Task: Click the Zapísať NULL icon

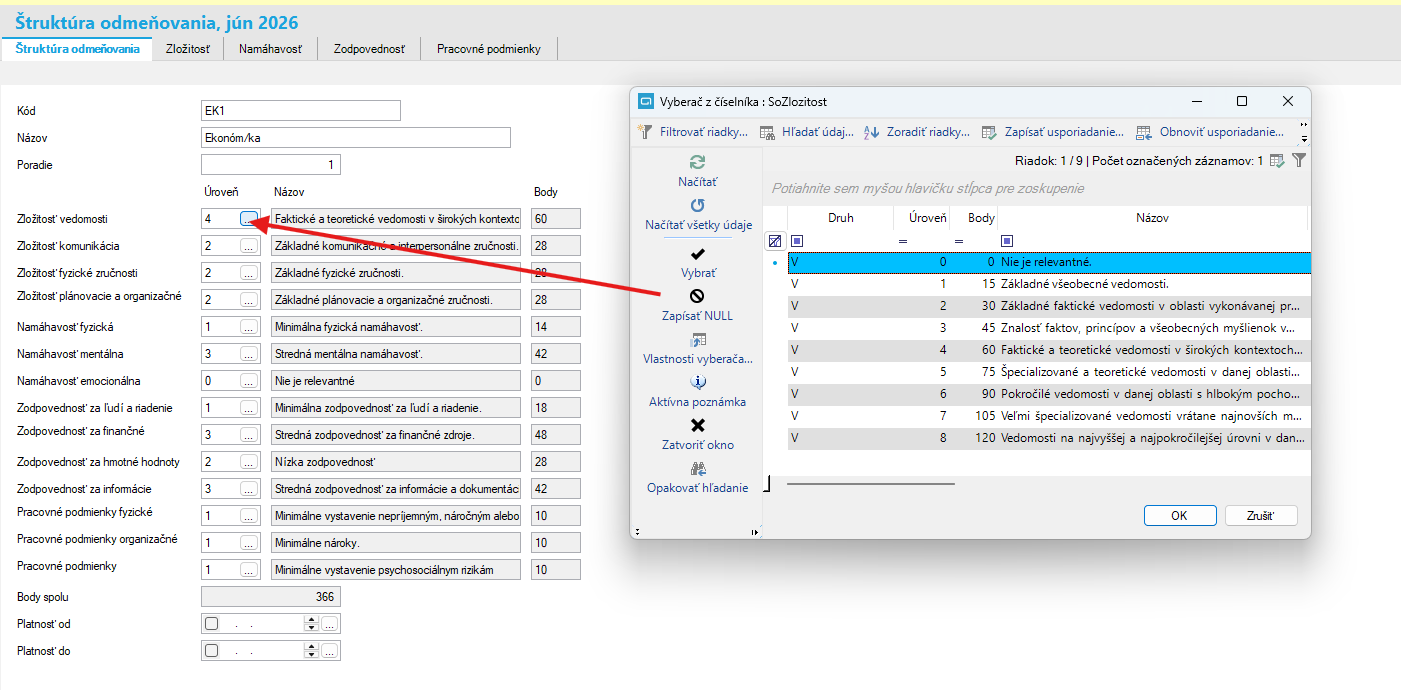Action: 698,296
